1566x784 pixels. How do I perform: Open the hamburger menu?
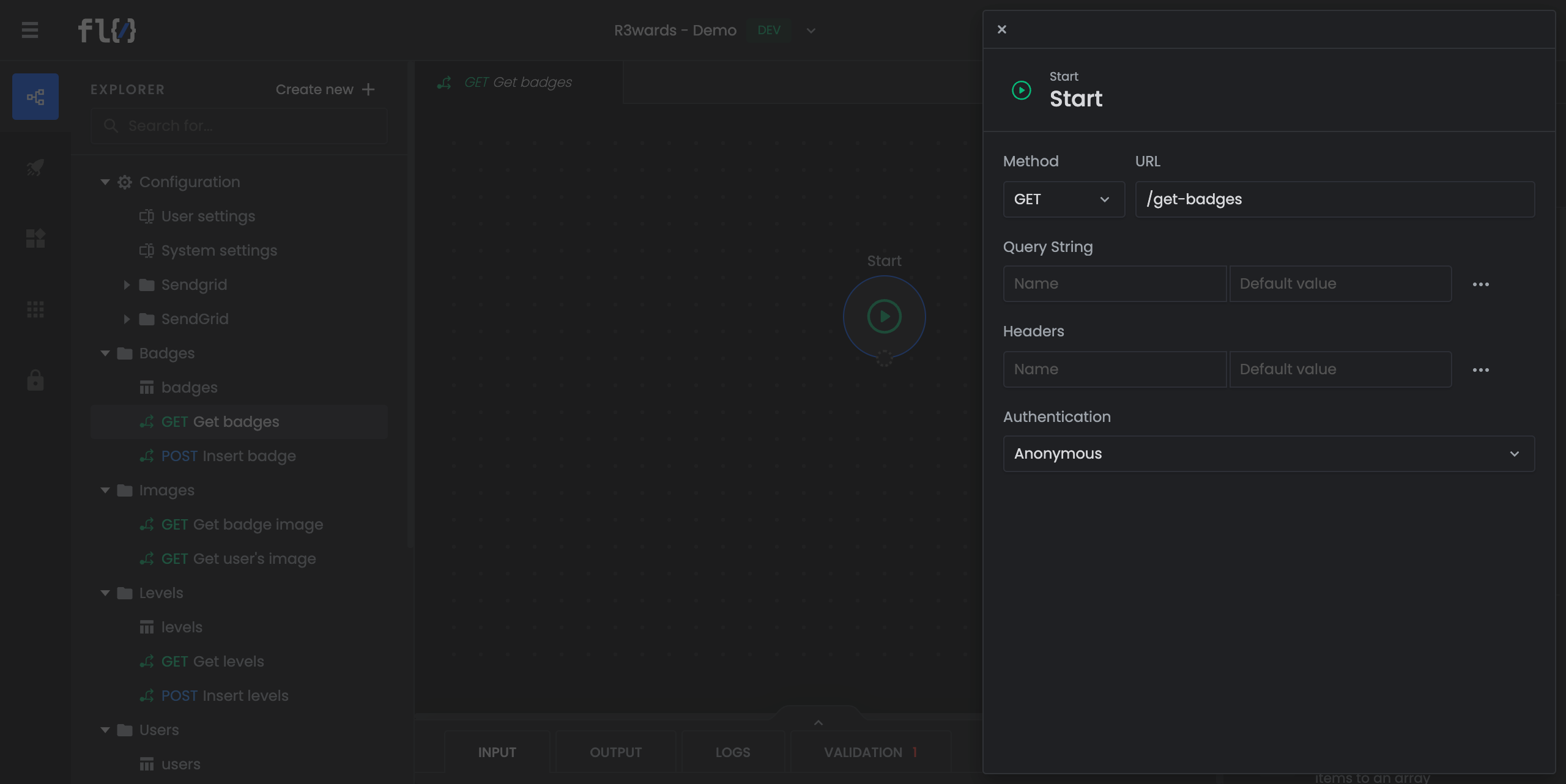click(29, 30)
